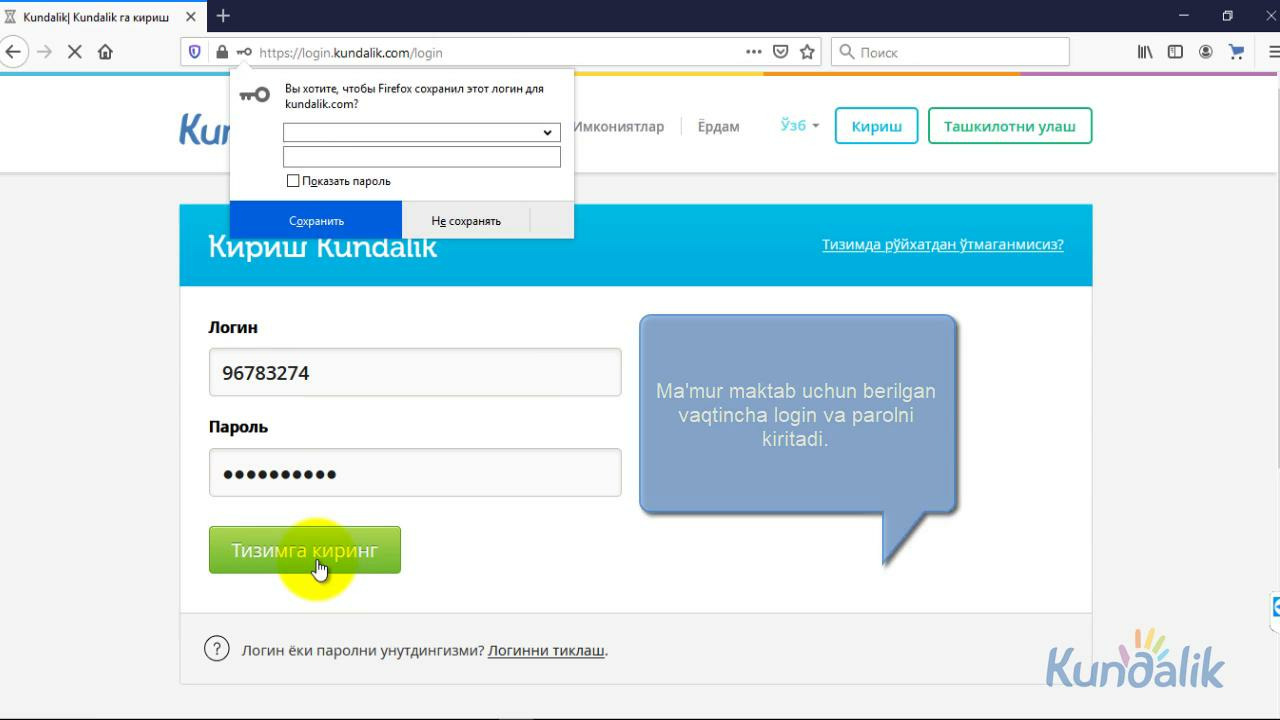Open the browser home page icon
1280x720 pixels.
pos(105,52)
